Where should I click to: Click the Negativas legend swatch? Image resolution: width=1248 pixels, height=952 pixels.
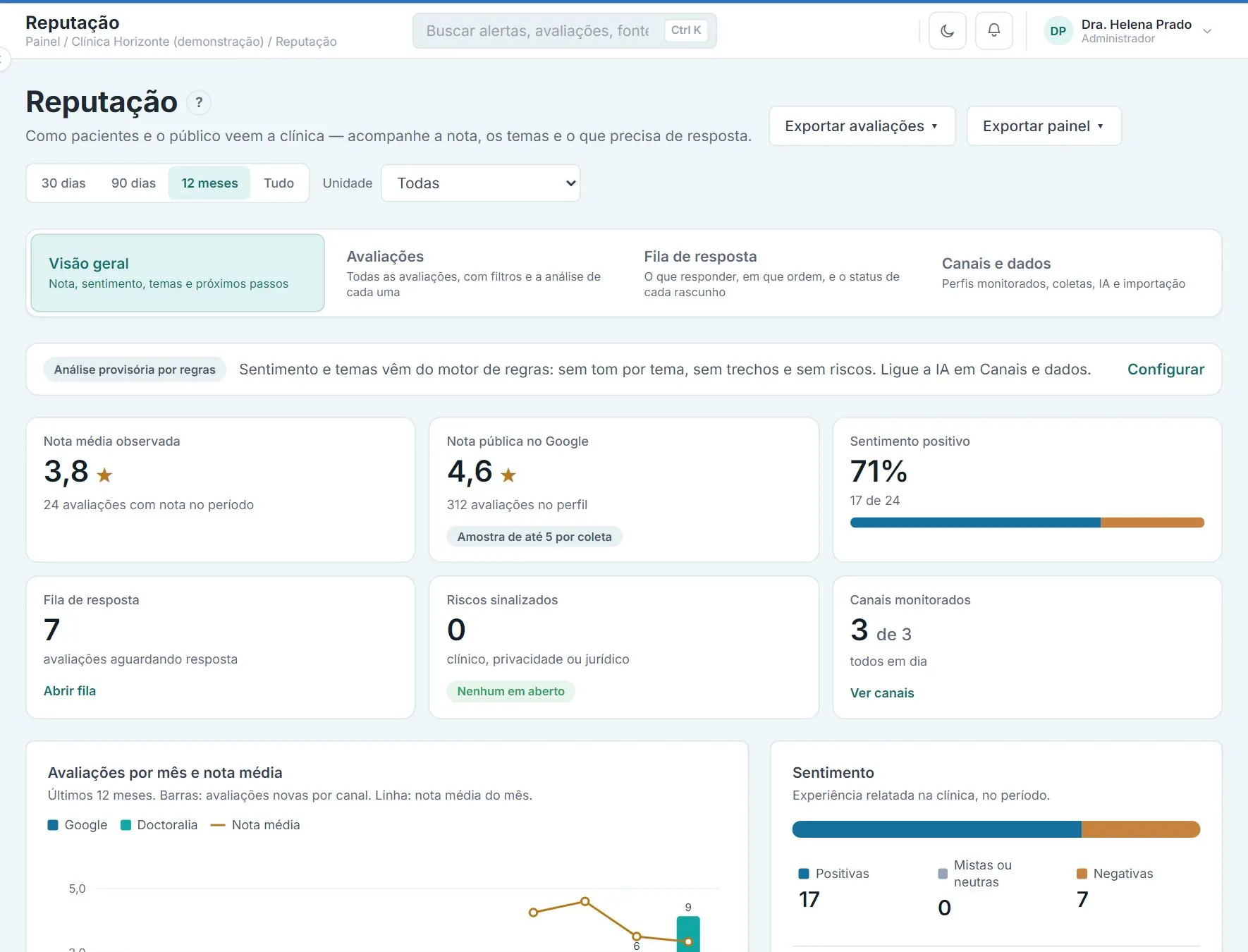point(1082,874)
